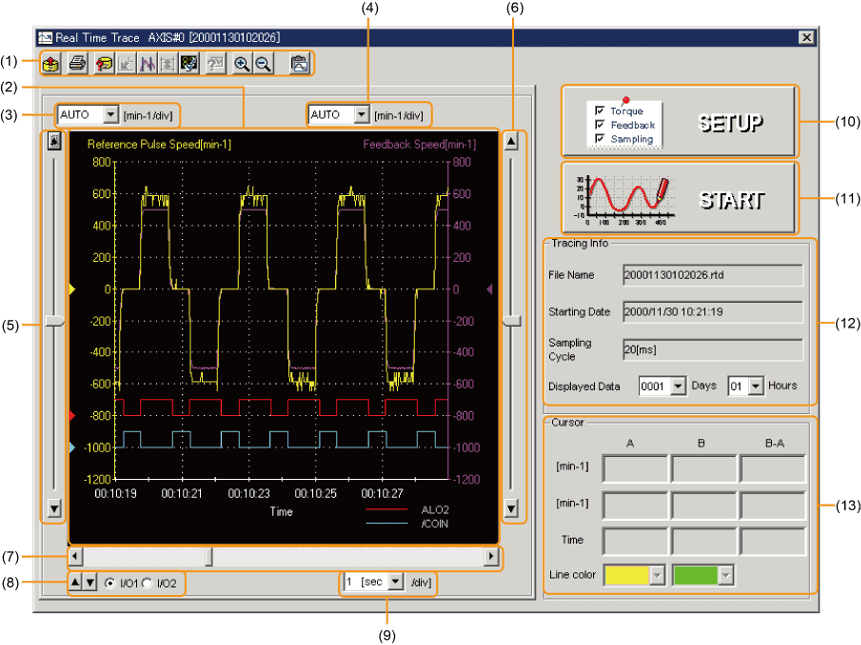Open the Displayed Data Days dropdown
The image size is (861, 645).
679,386
